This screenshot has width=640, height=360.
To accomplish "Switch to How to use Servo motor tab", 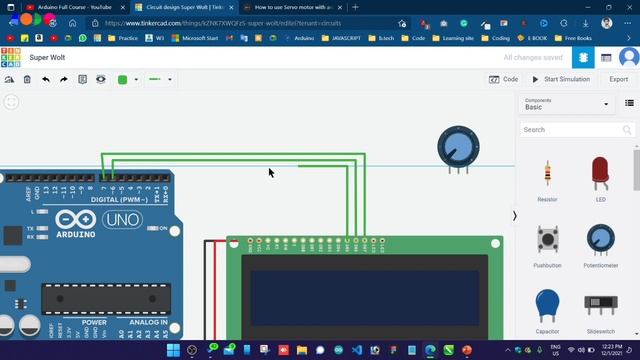I will coord(293,7).
